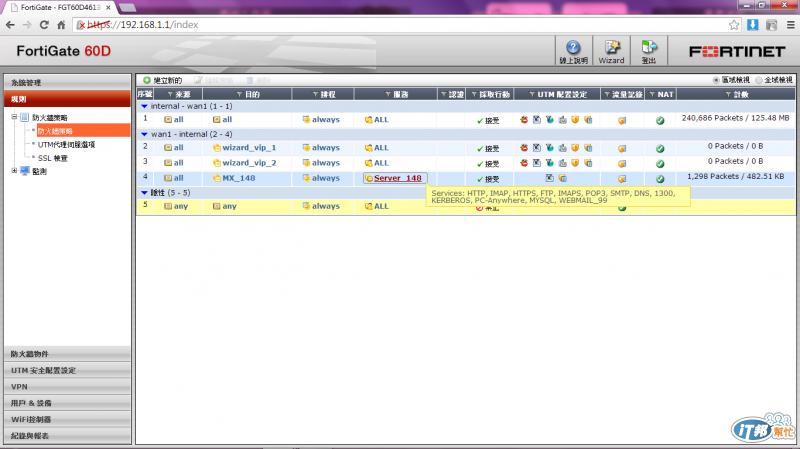800x449 pixels.
Task: Click third UTM globe icon in policy 1
Action: coord(549,120)
